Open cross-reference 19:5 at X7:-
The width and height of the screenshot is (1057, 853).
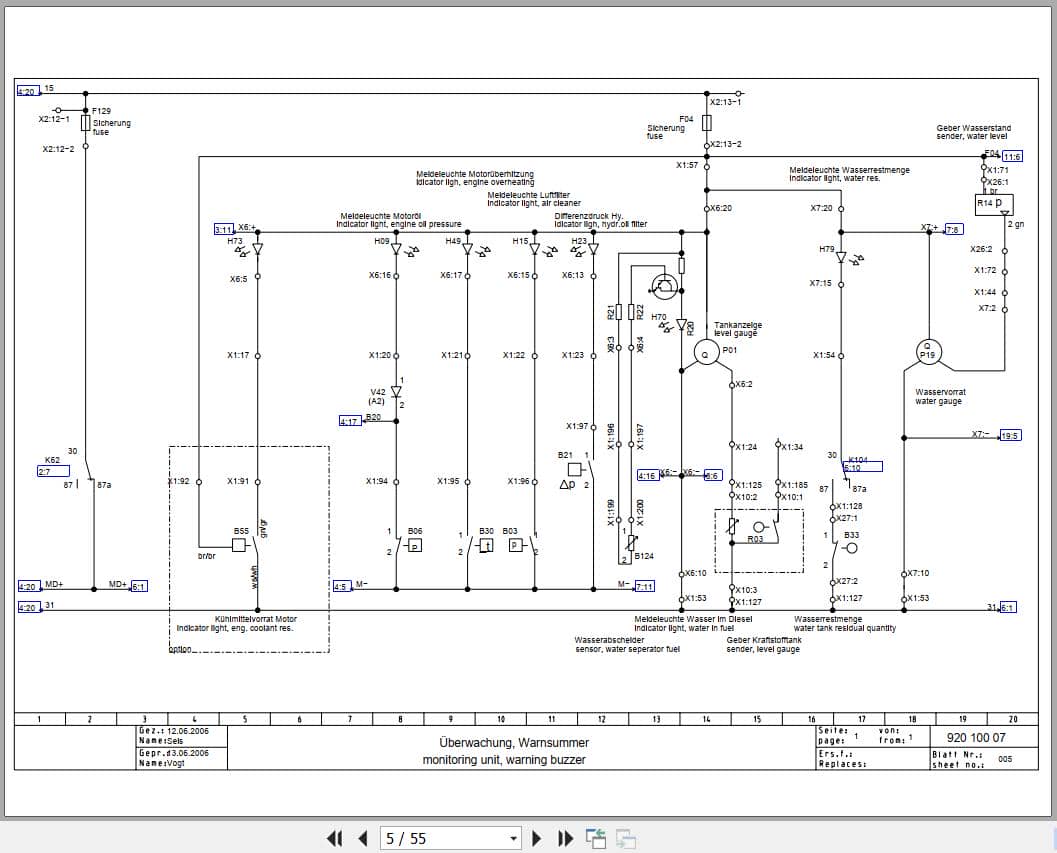point(1010,436)
